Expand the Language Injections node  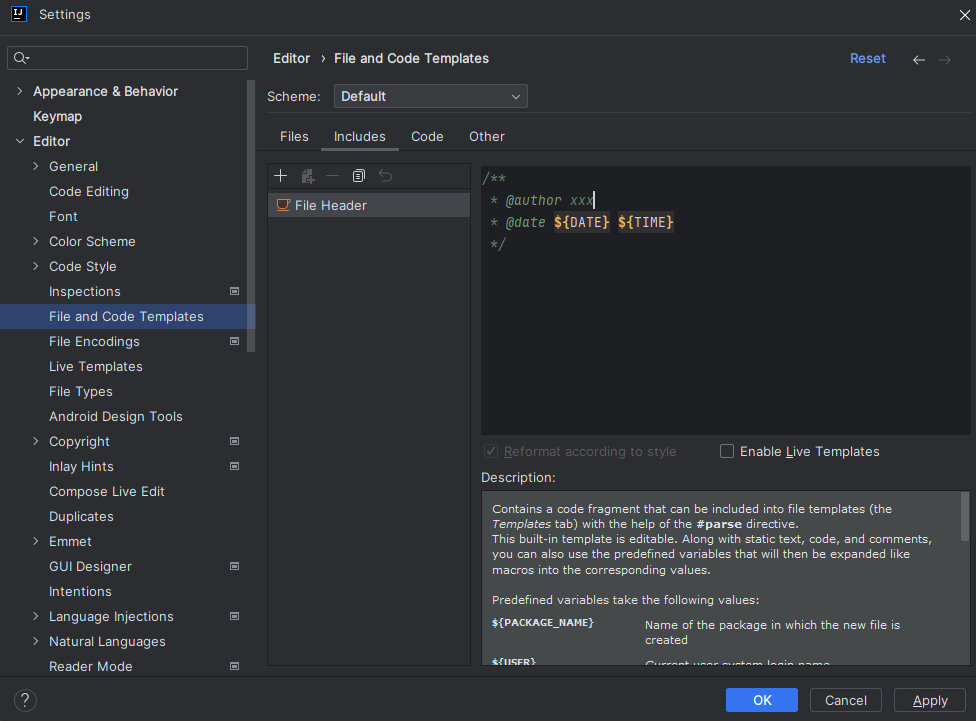35,616
